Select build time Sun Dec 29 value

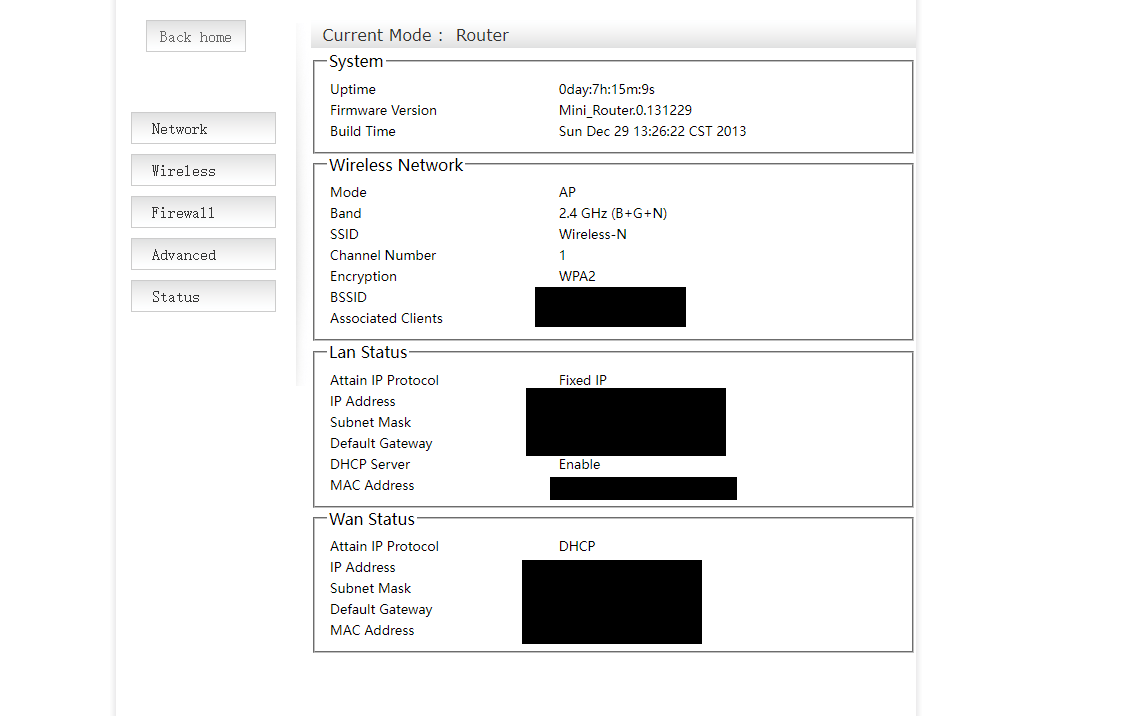(x=652, y=131)
